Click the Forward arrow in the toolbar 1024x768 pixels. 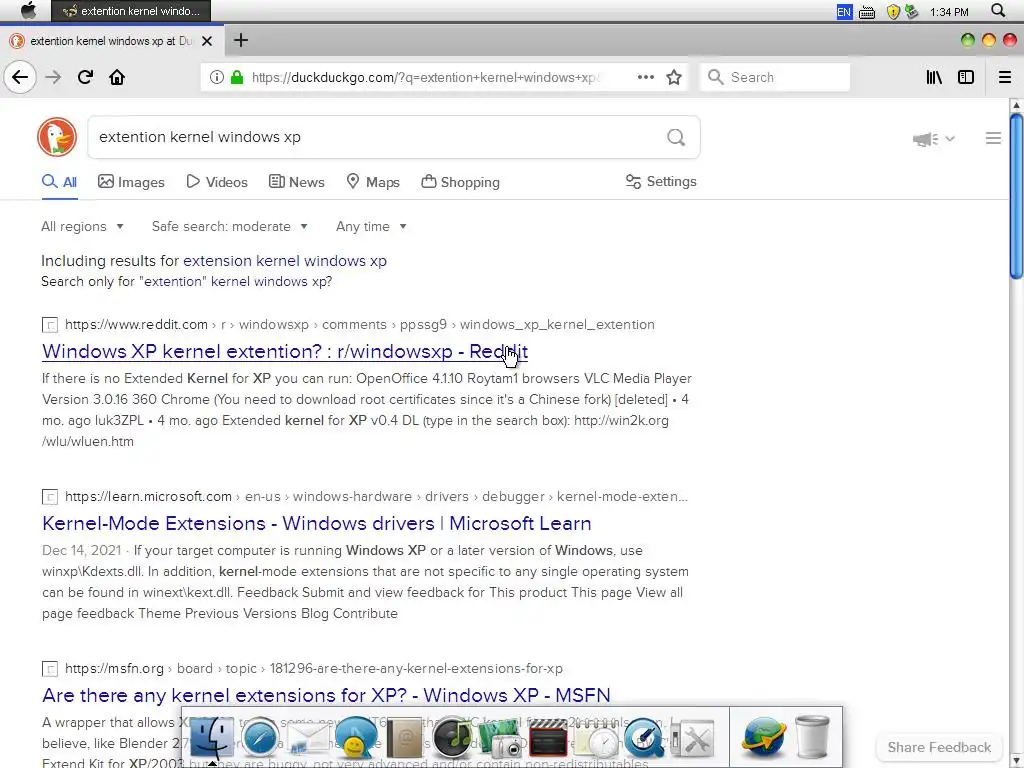(53, 77)
